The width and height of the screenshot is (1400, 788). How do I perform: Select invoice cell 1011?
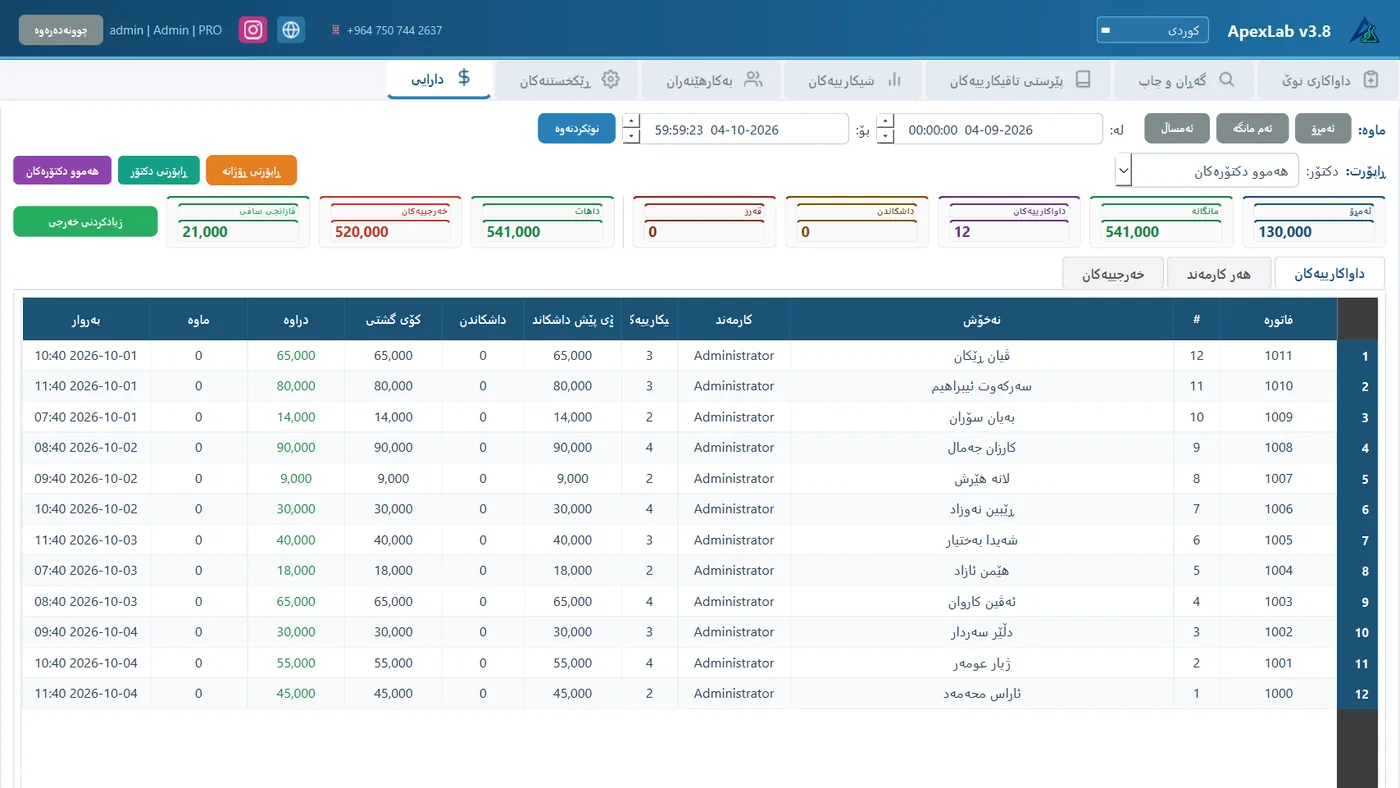point(1278,356)
